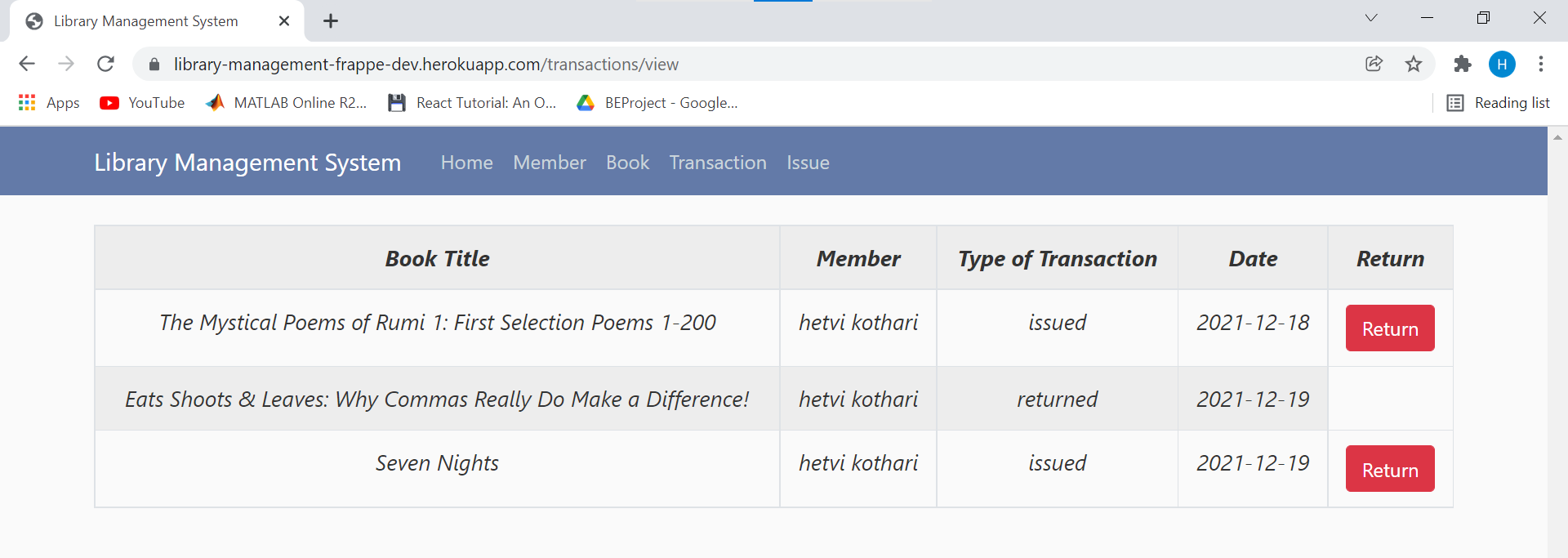This screenshot has height=558, width=1568.
Task: Expand the tab search dropdown arrow
Action: coord(1371,18)
